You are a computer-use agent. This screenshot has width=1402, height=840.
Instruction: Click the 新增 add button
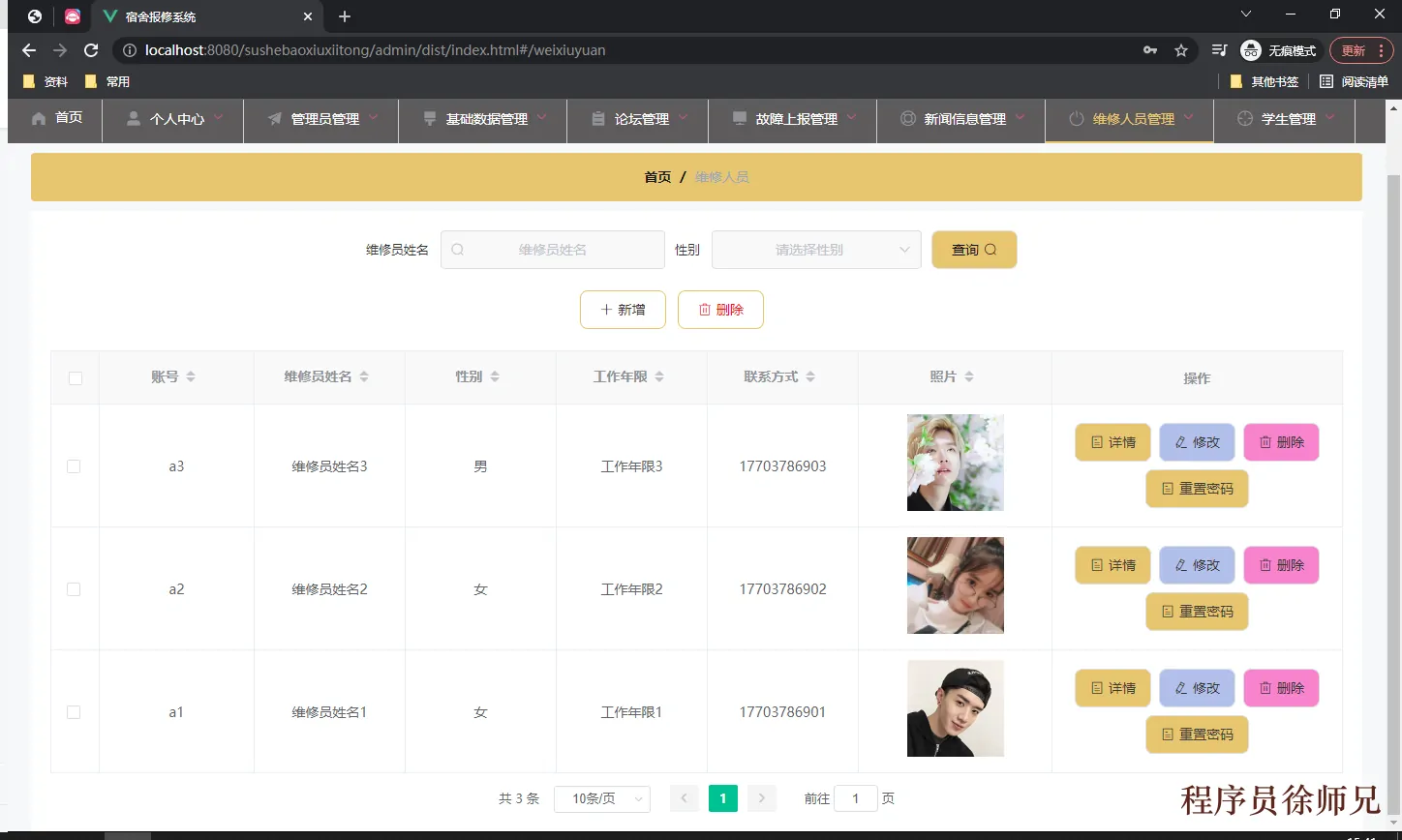click(x=623, y=310)
